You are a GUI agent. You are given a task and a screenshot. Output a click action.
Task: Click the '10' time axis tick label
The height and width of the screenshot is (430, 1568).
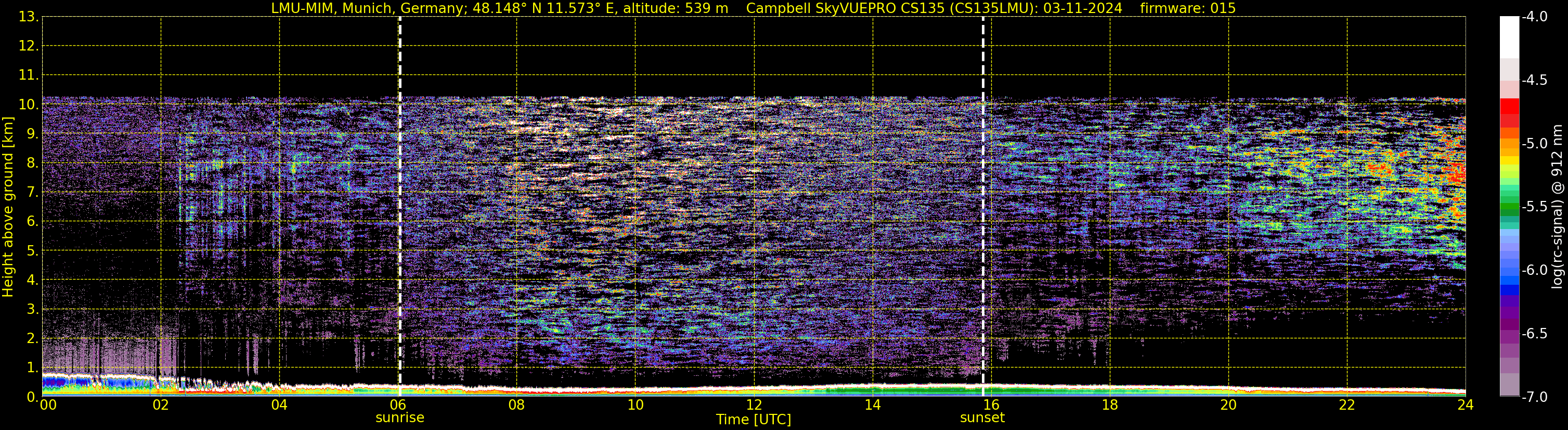click(635, 405)
